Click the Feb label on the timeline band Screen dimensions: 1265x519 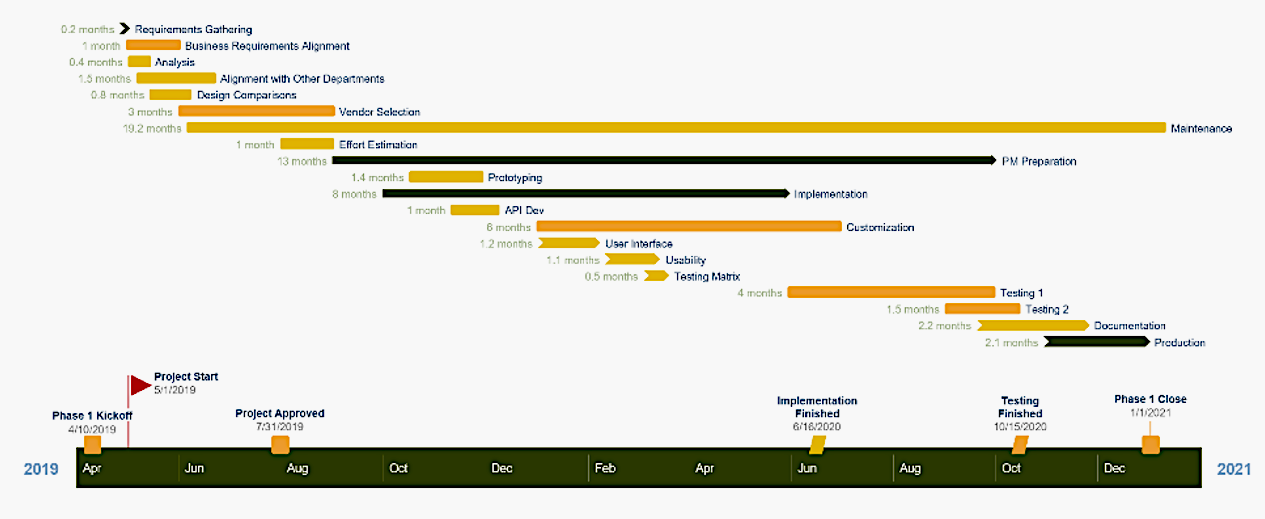pos(605,468)
